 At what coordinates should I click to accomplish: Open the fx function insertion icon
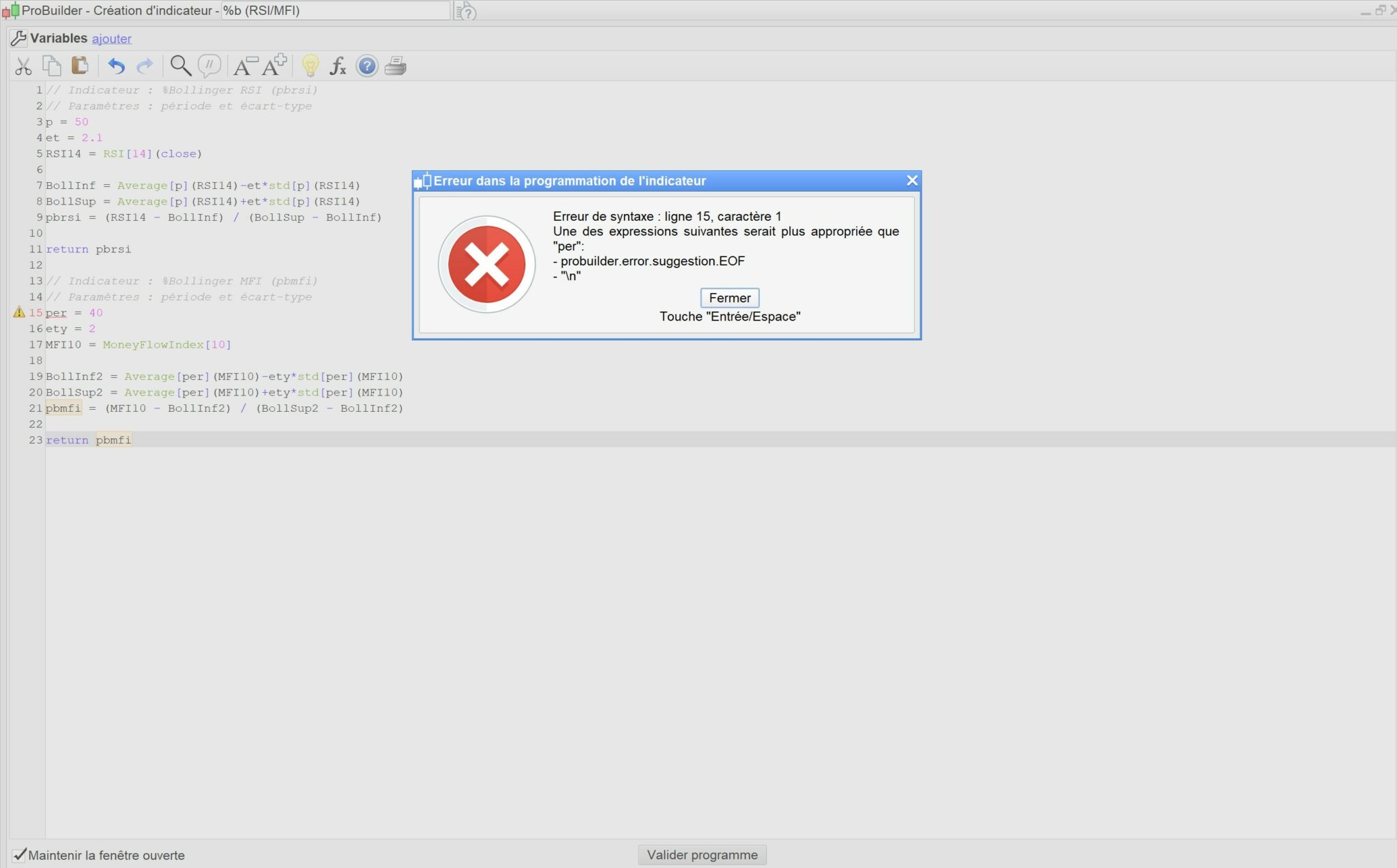pyautogui.click(x=338, y=65)
